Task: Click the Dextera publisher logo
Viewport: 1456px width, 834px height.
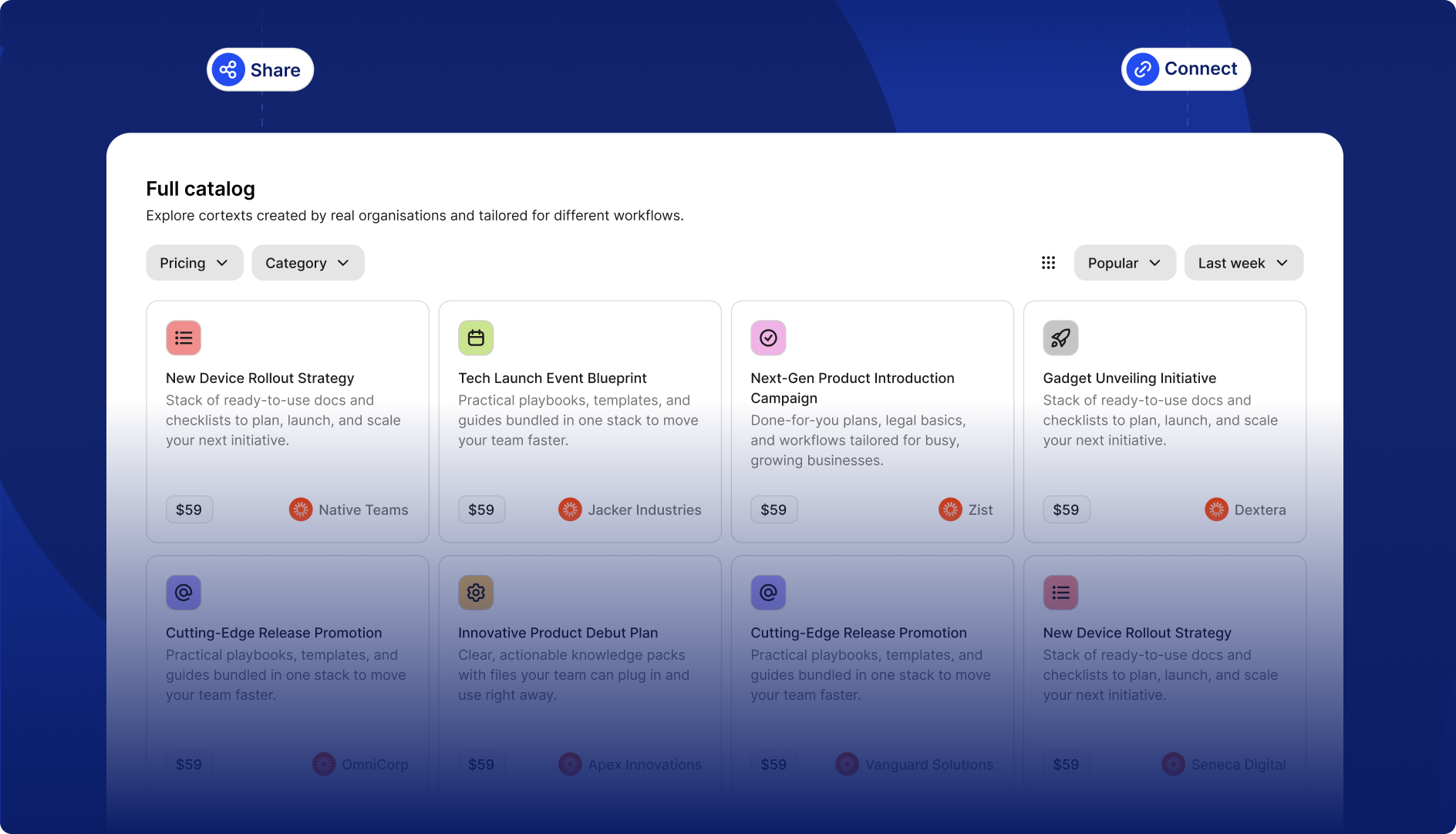Action: coord(1216,509)
